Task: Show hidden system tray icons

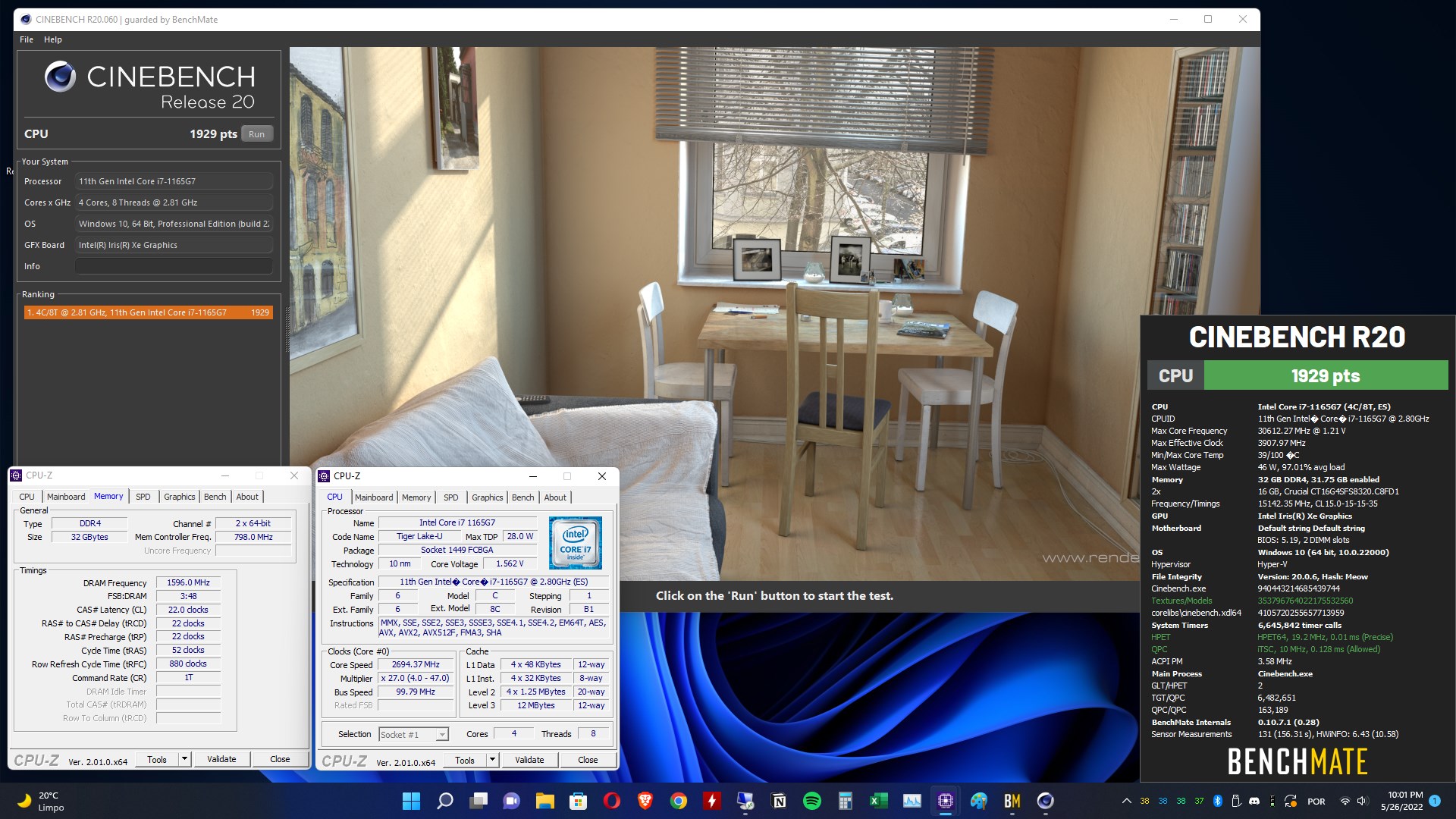Action: click(1127, 801)
